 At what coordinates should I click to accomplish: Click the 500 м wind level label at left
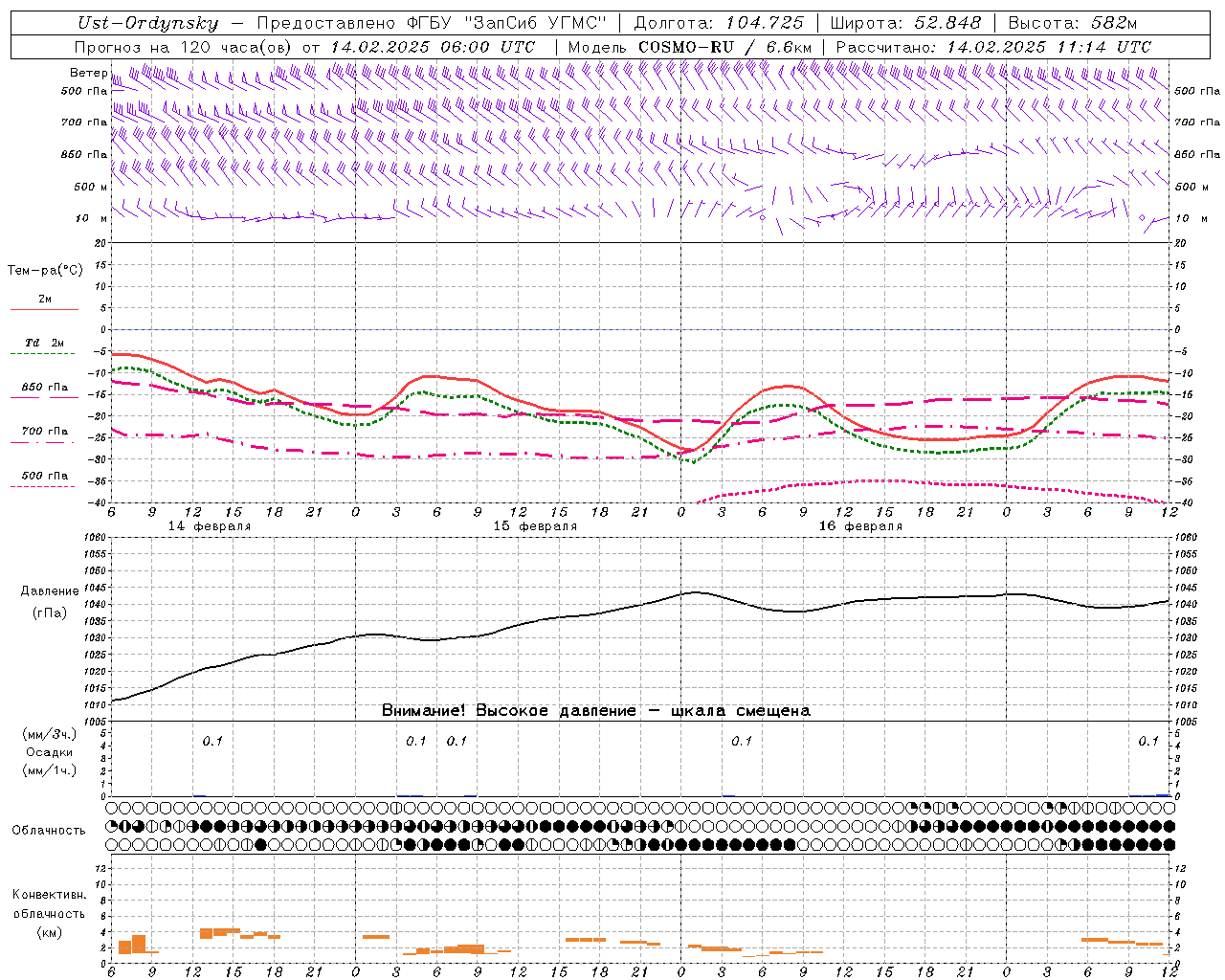(91, 188)
